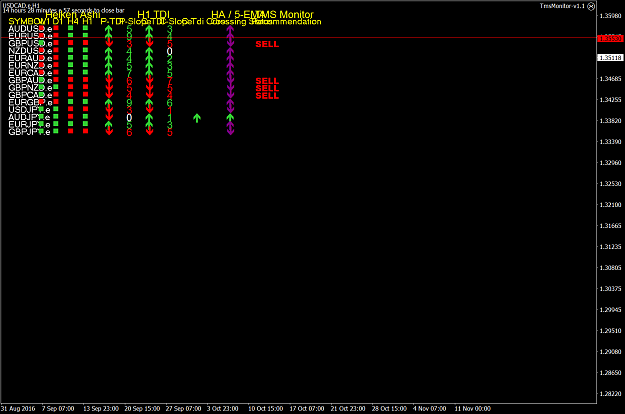Image resolution: width=625 pixels, height=414 pixels.
Task: Click the 3 Oct 23:00 date on time axis
Action: coord(222,409)
